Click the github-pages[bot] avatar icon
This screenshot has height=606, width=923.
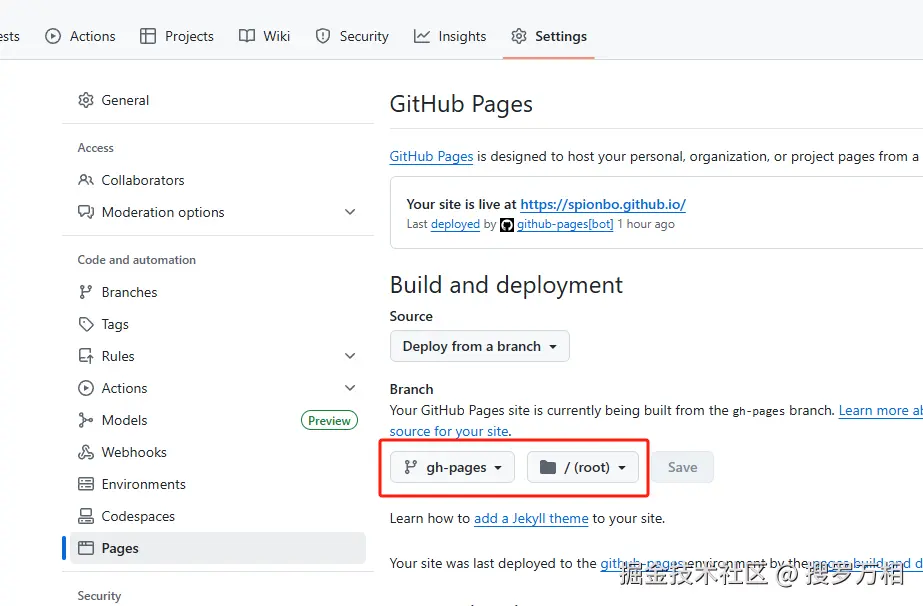[507, 225]
